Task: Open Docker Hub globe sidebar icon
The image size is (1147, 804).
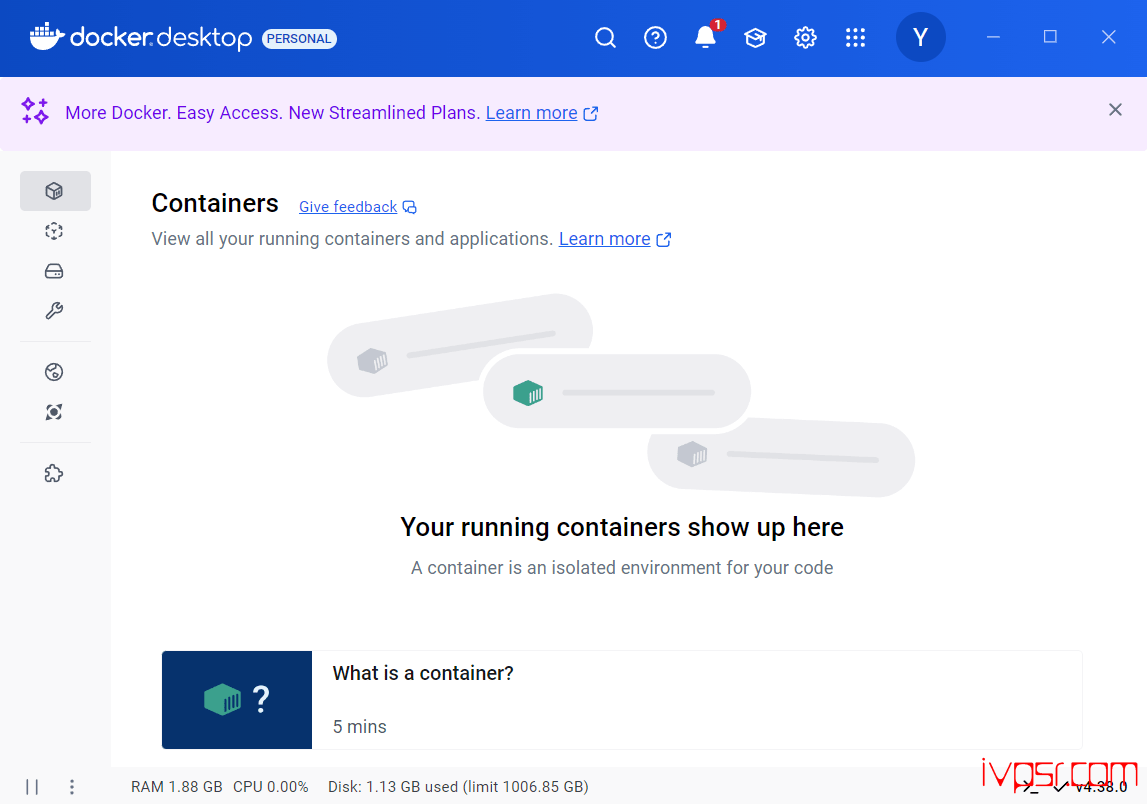Action: [x=54, y=372]
